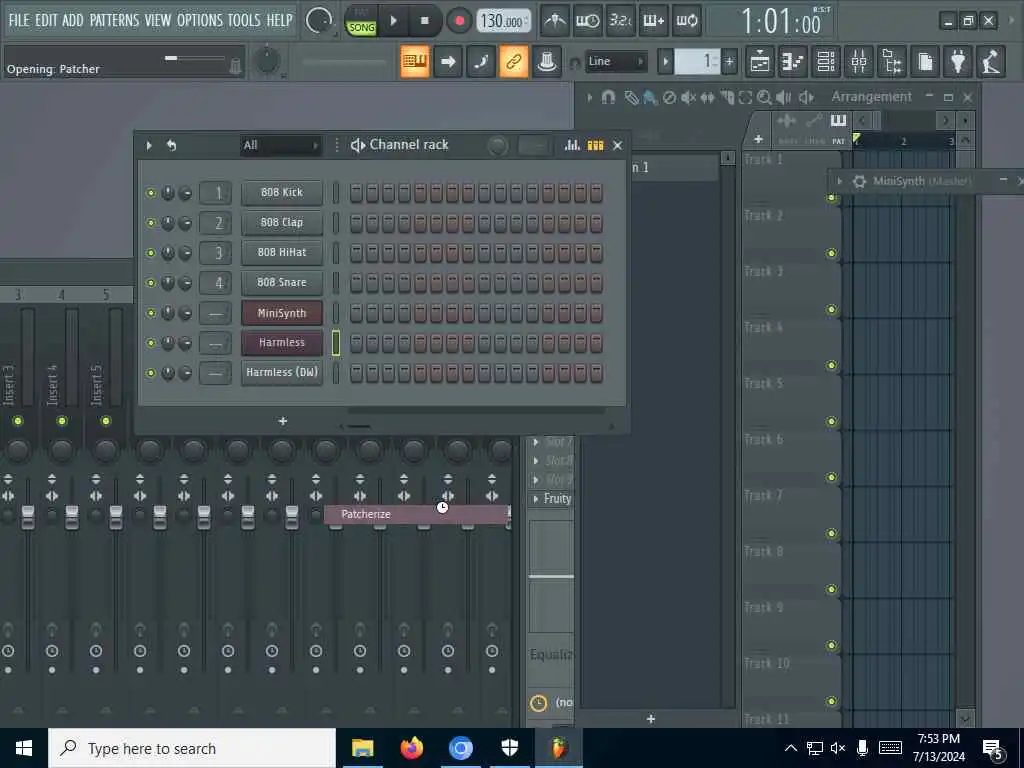The image size is (1024, 768).
Task: Click the main master pitch knob
Action: click(266, 60)
